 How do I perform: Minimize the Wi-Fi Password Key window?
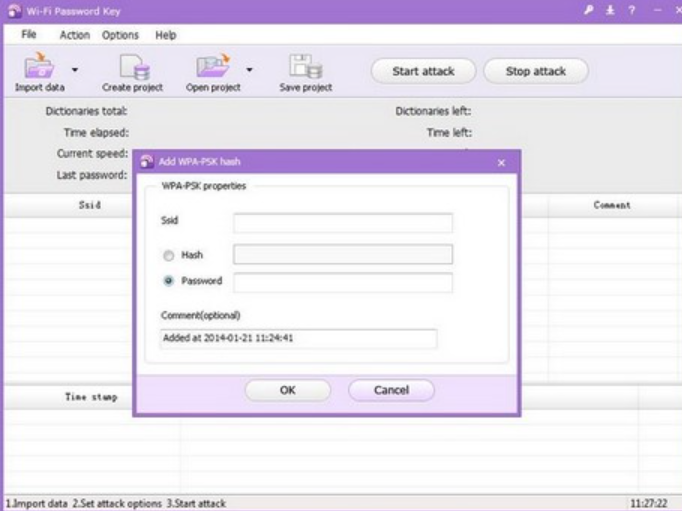point(658,10)
